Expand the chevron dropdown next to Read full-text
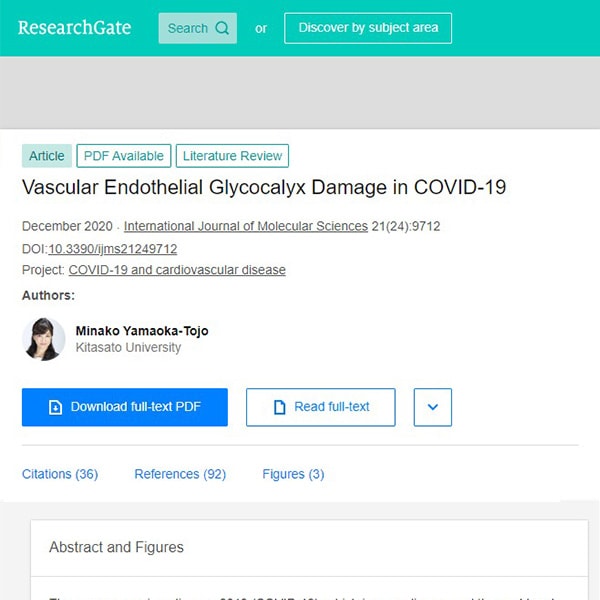600x600 pixels. (433, 407)
